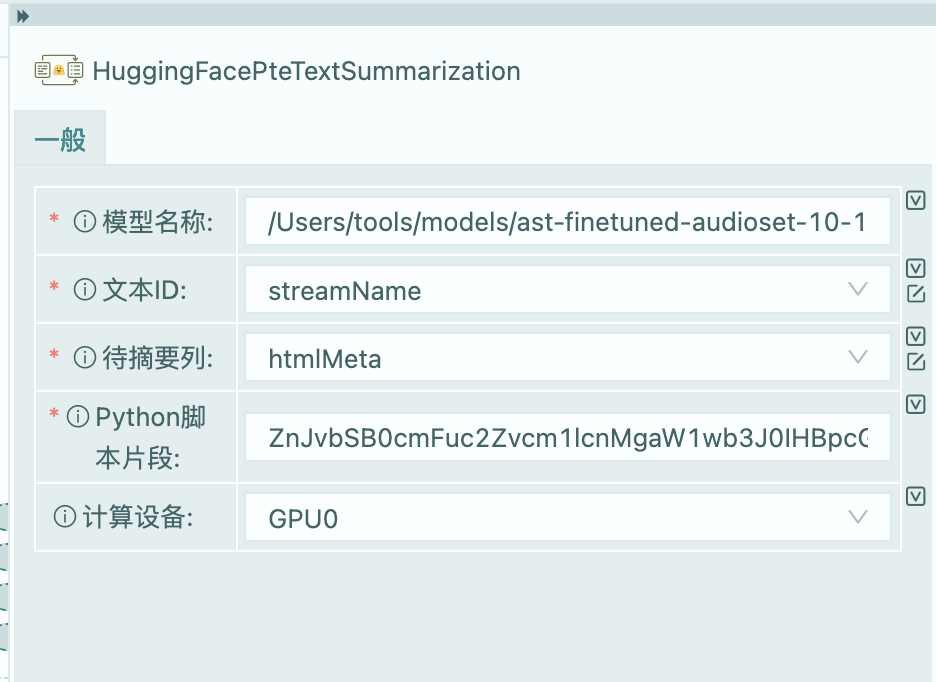This screenshot has width=936, height=682.
Task: Open the htmlMeta dropdown under 待摘要列
Action: (x=858, y=356)
